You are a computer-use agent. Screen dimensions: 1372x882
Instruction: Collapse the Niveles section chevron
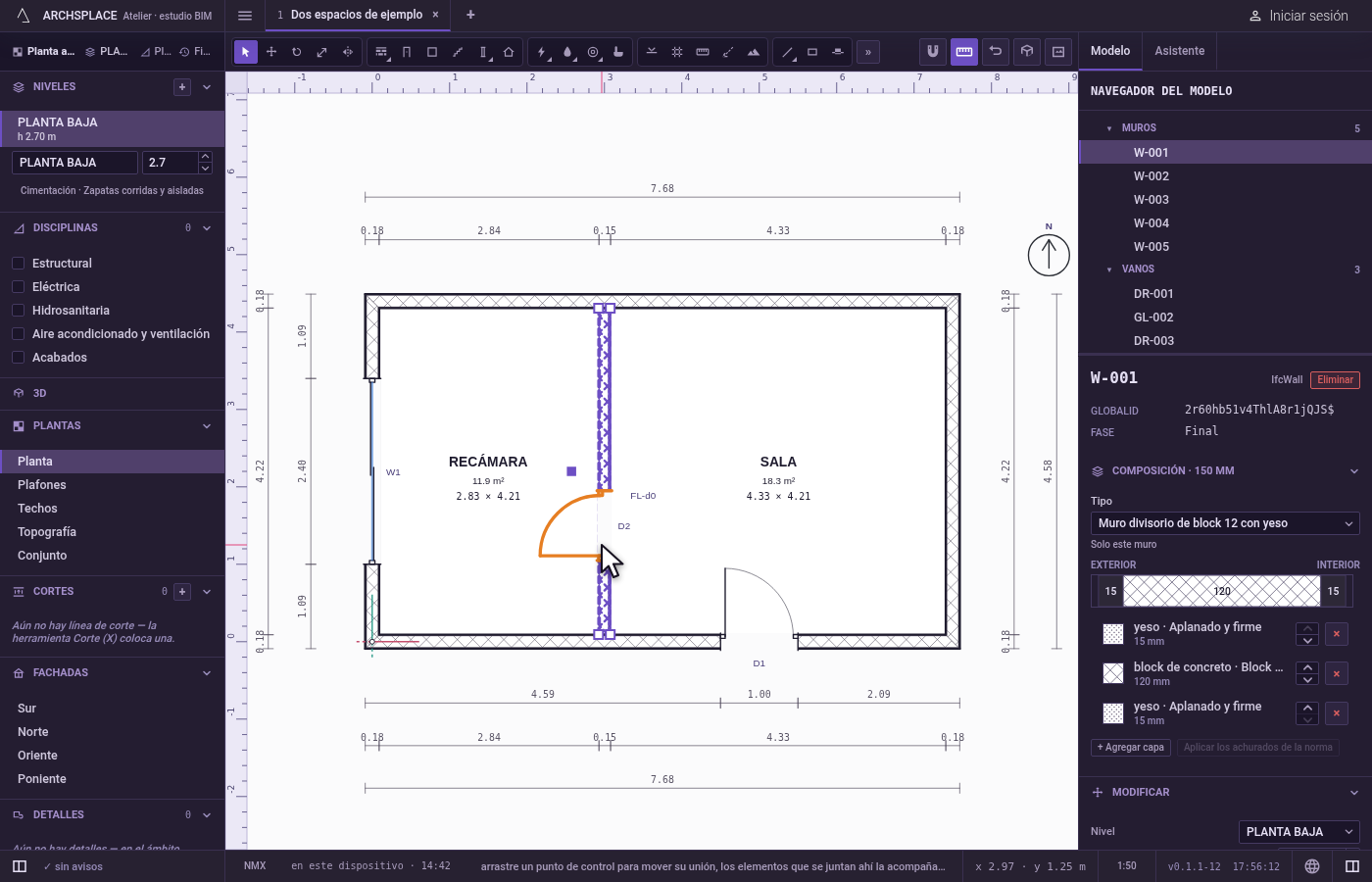pos(207,87)
